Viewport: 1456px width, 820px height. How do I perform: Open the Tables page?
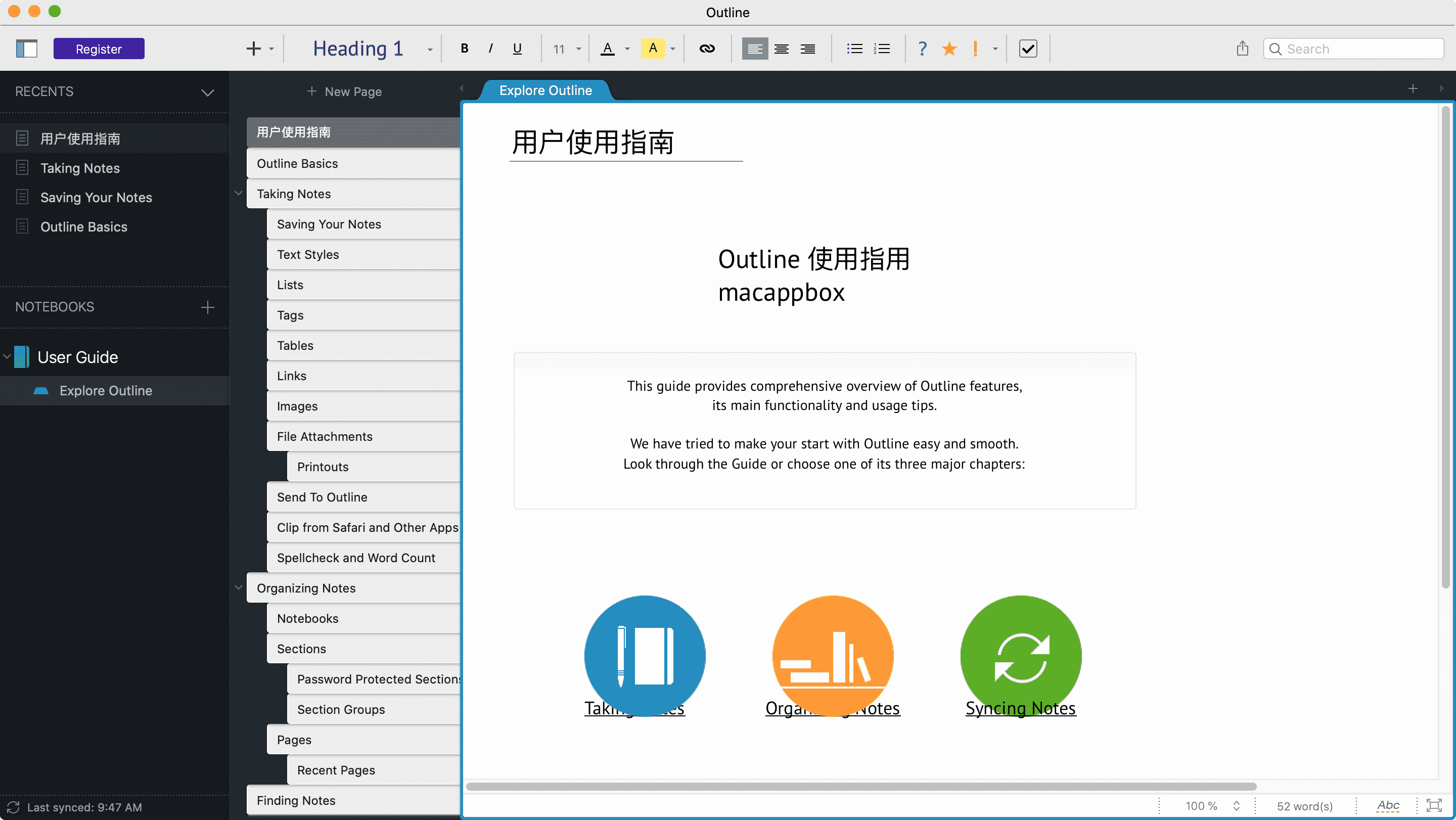pyautogui.click(x=363, y=345)
